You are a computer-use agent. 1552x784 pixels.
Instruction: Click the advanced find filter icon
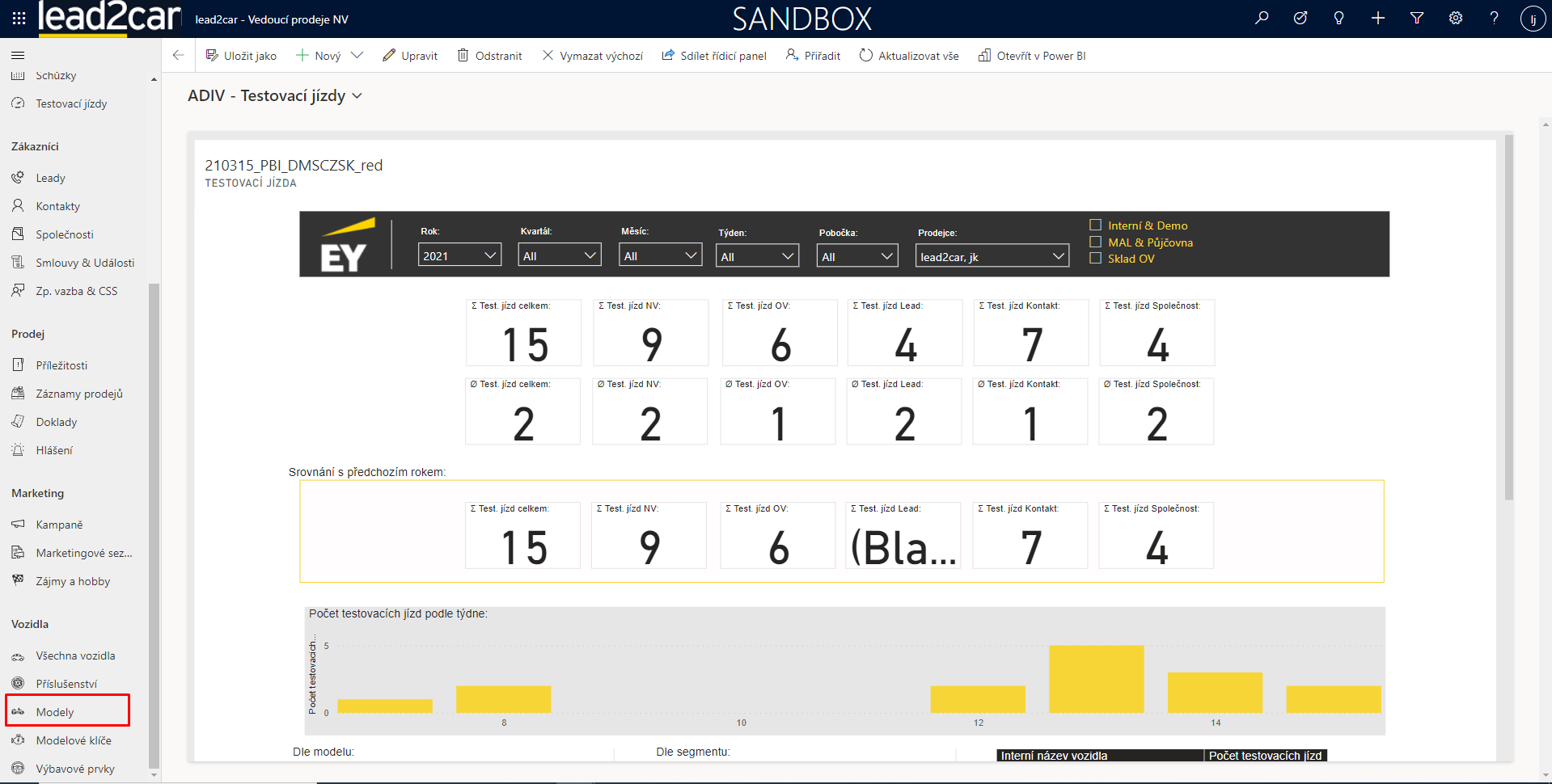pos(1417,18)
